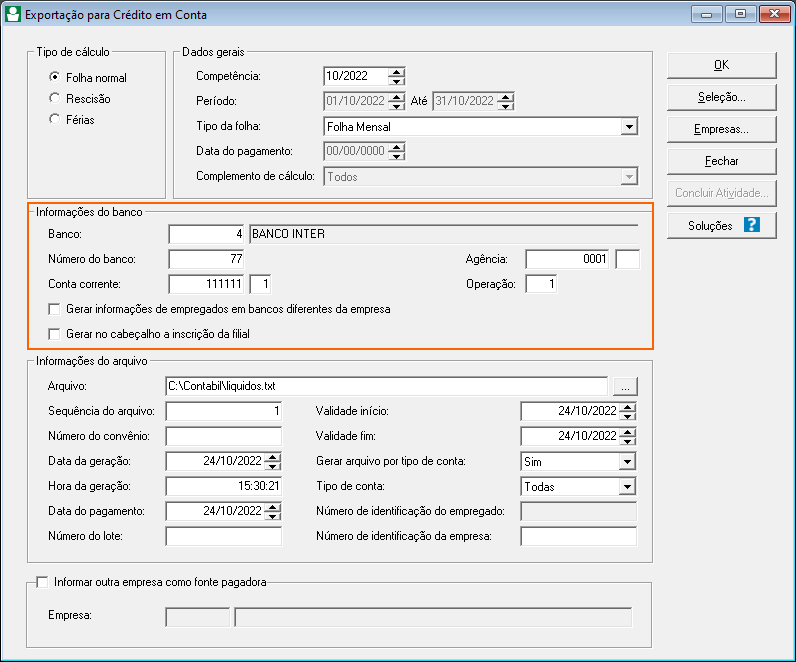Screen dimensions: 796x662
Task: Decrease Validade fim date with the down arrow
Action: pos(627,441)
